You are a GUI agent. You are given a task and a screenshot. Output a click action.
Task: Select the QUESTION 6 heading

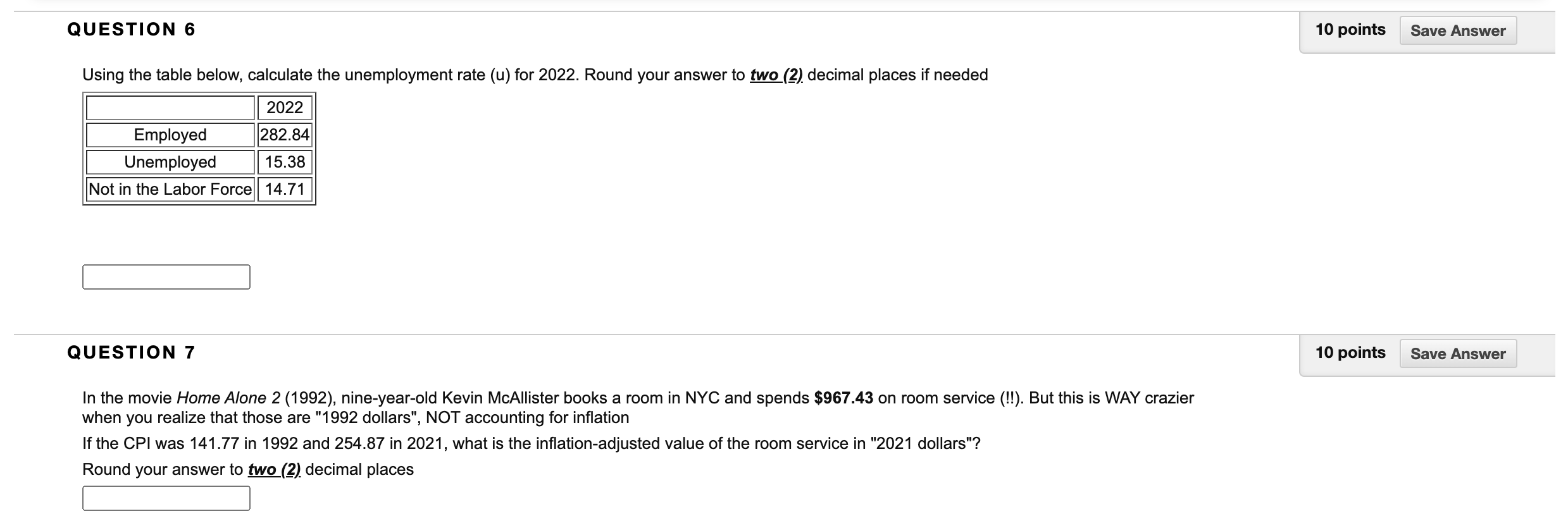130,28
